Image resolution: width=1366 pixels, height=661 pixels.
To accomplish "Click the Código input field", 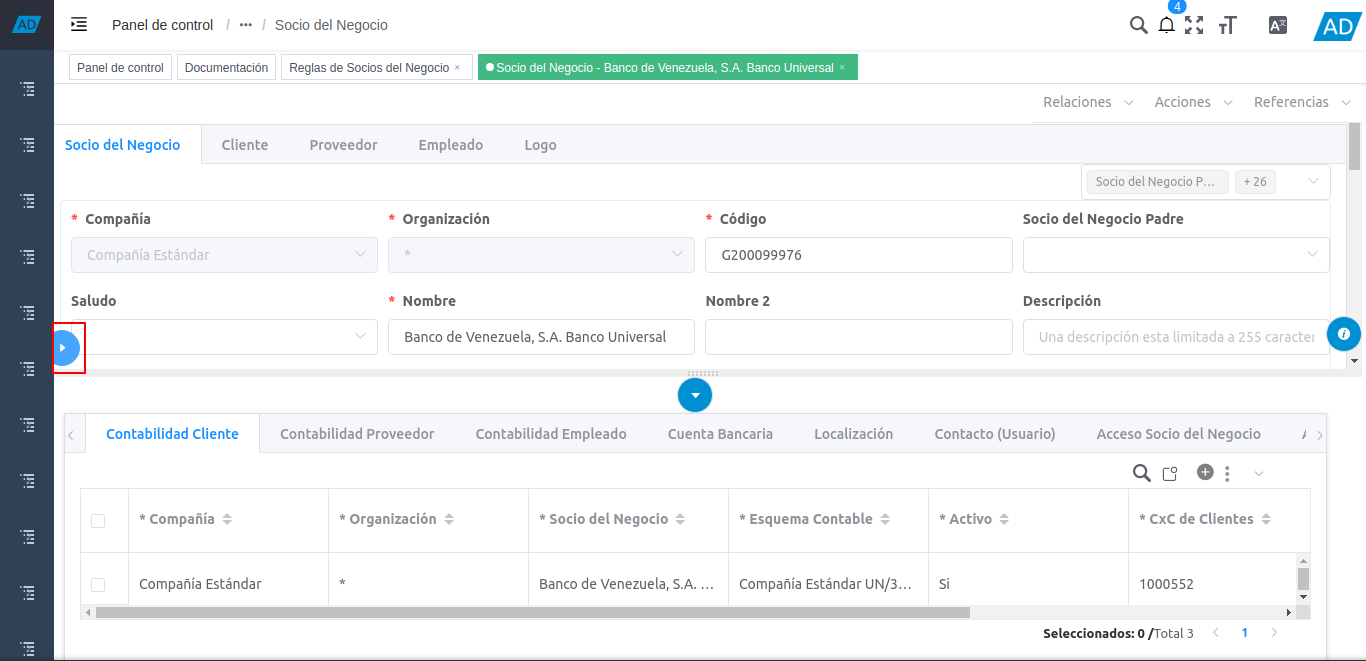I will (858, 255).
